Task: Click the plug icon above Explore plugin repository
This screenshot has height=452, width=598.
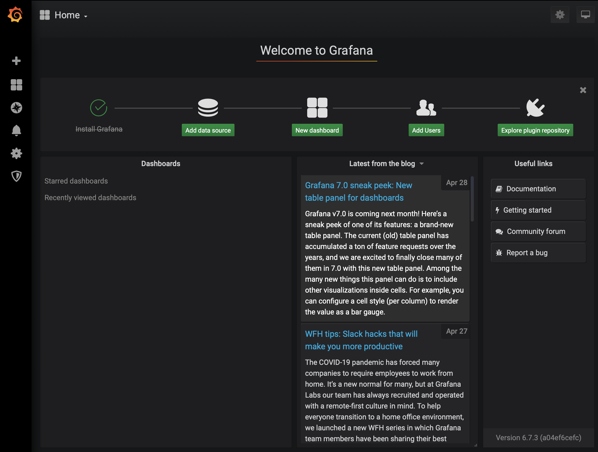Action: 535,108
